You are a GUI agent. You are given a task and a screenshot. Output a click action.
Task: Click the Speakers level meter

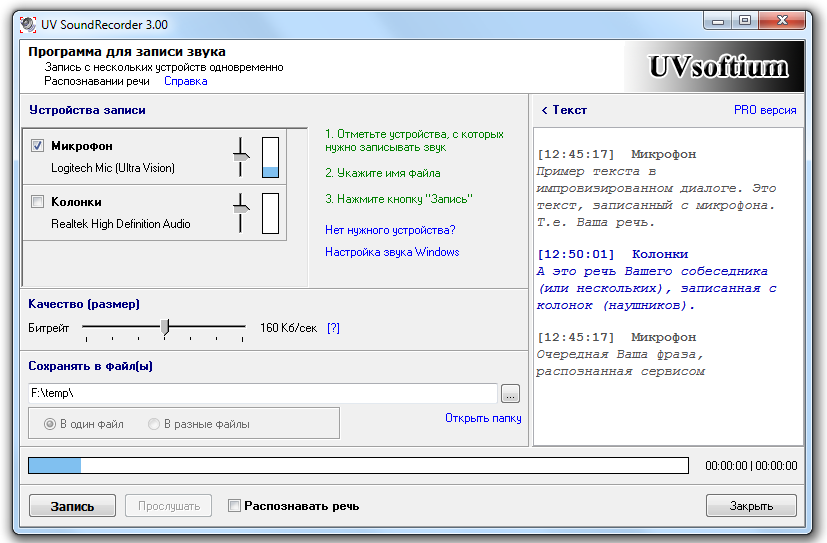coord(269,213)
